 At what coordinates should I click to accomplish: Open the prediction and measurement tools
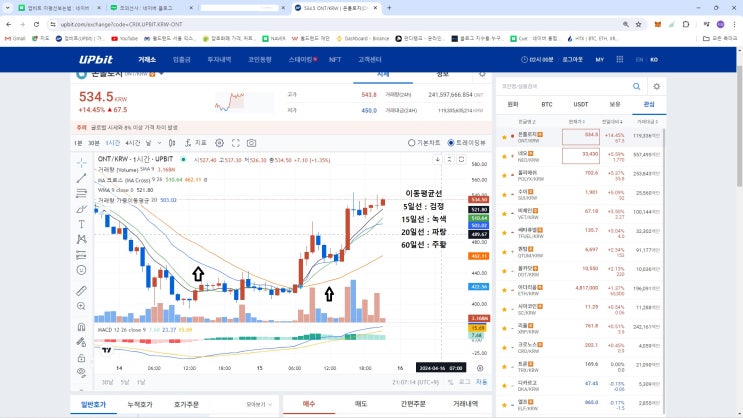pyautogui.click(x=82, y=255)
